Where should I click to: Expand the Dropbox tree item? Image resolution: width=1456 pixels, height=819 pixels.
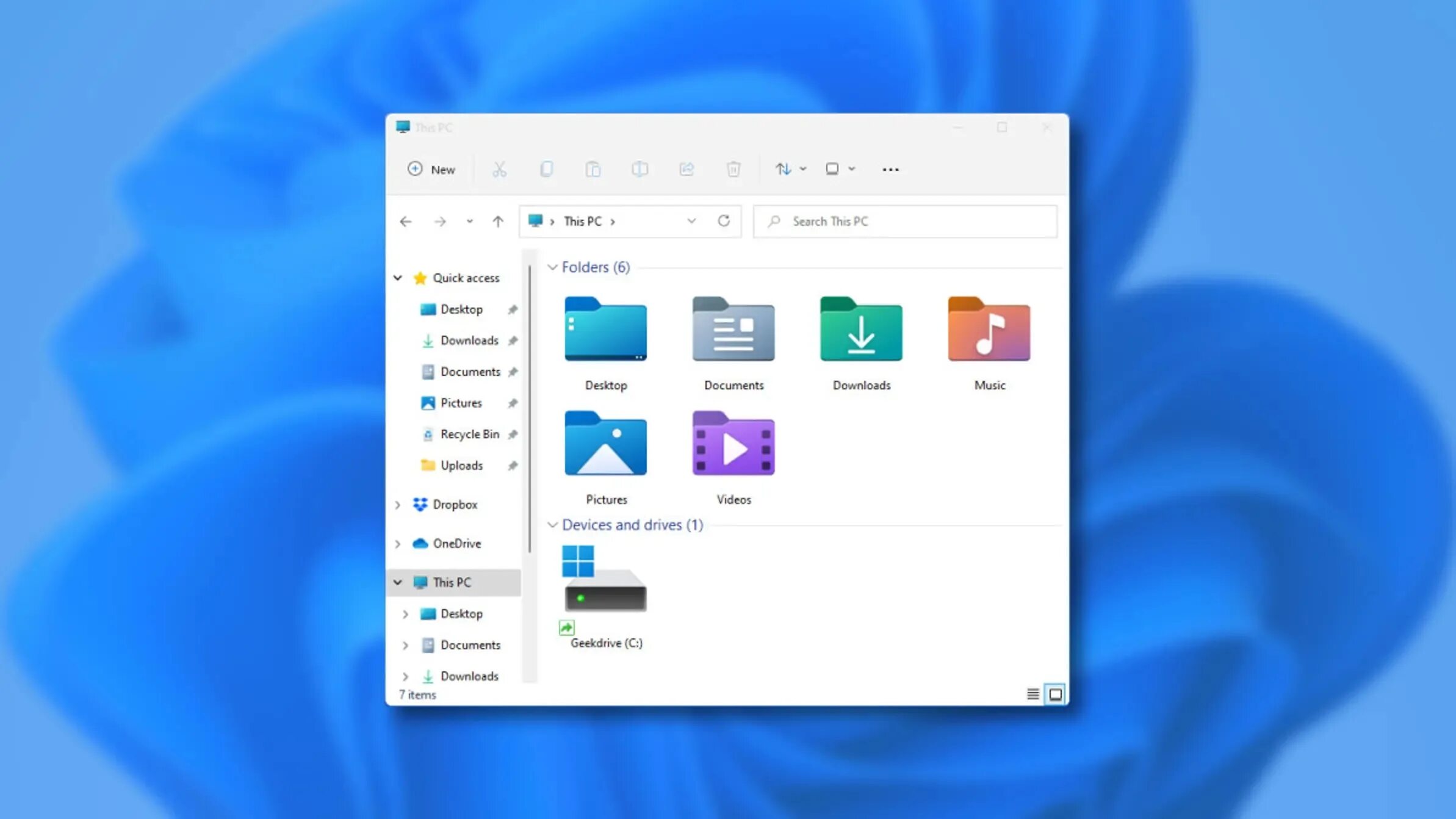click(x=398, y=504)
